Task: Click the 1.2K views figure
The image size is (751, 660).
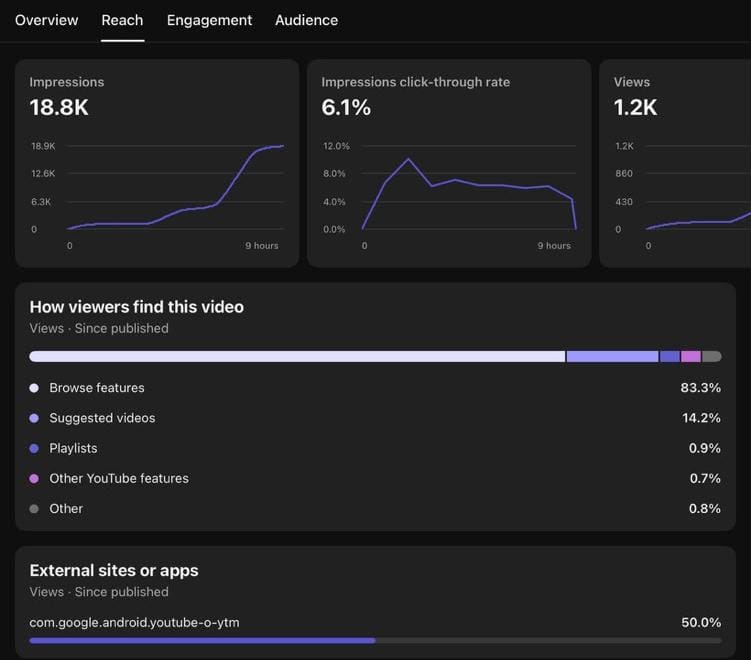Action: [x=635, y=107]
